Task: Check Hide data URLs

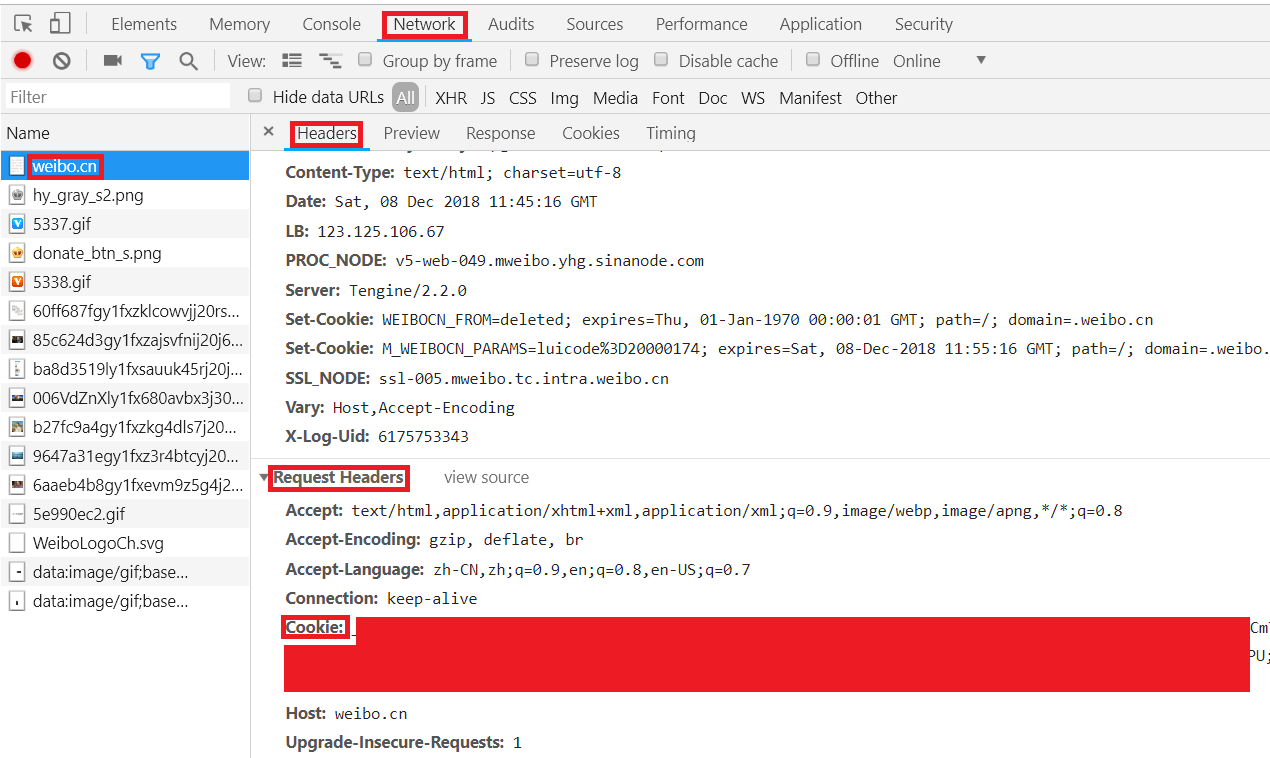Action: (x=255, y=96)
